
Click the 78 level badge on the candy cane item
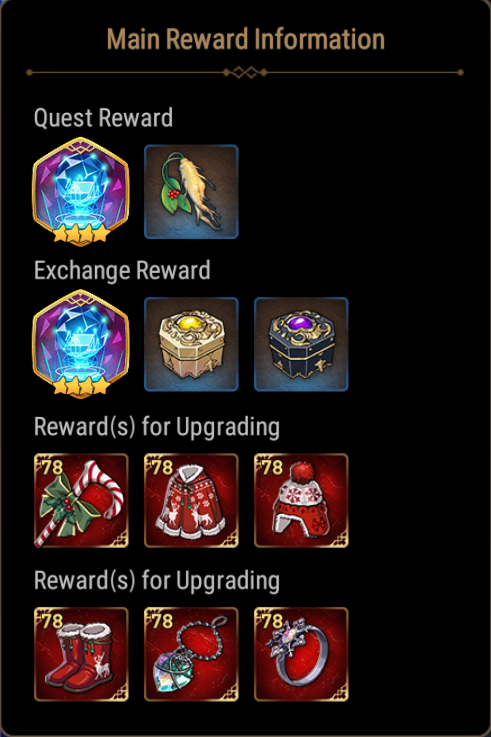[51, 467]
